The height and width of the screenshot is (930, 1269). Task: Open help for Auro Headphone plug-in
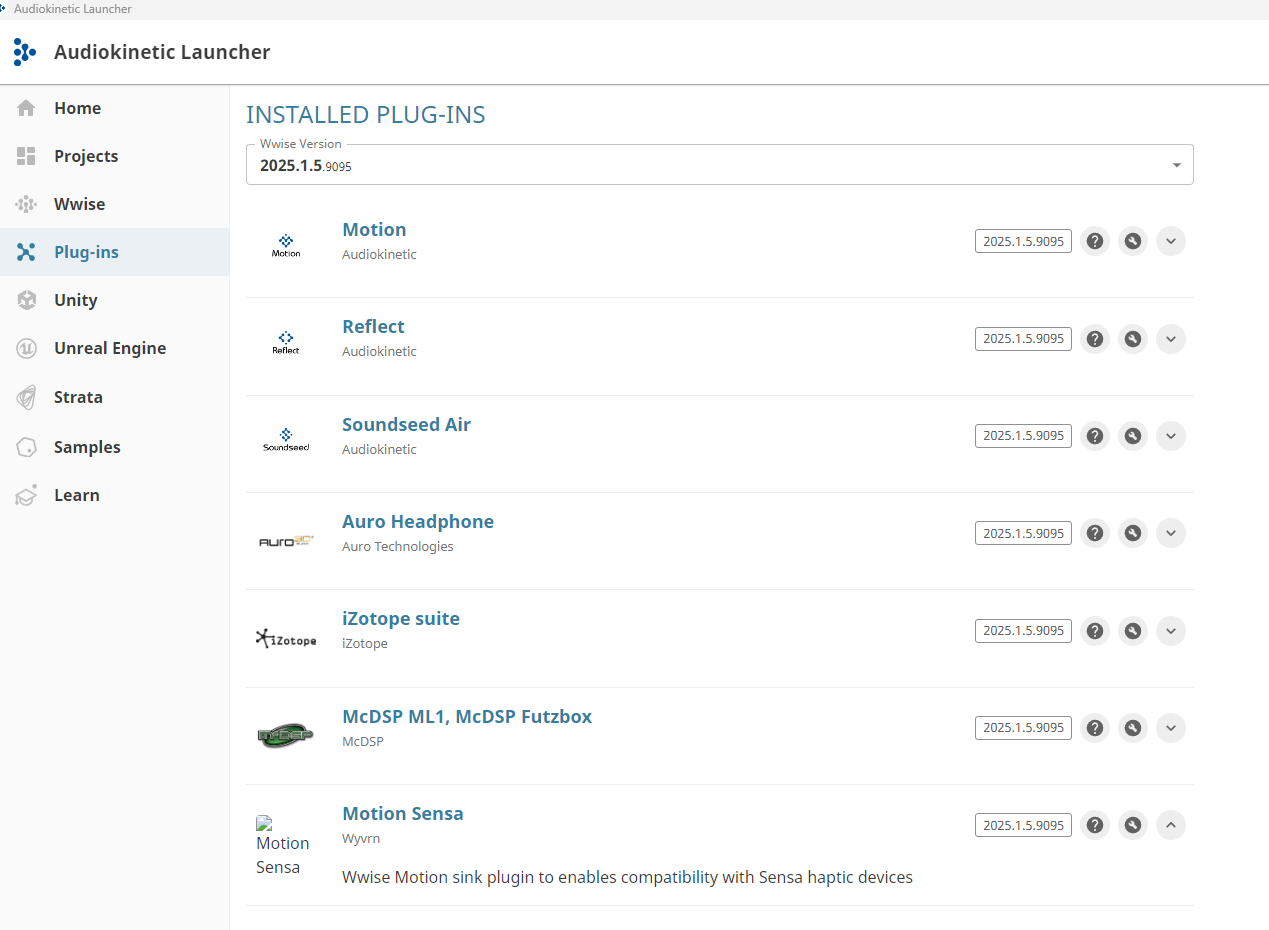(x=1095, y=533)
